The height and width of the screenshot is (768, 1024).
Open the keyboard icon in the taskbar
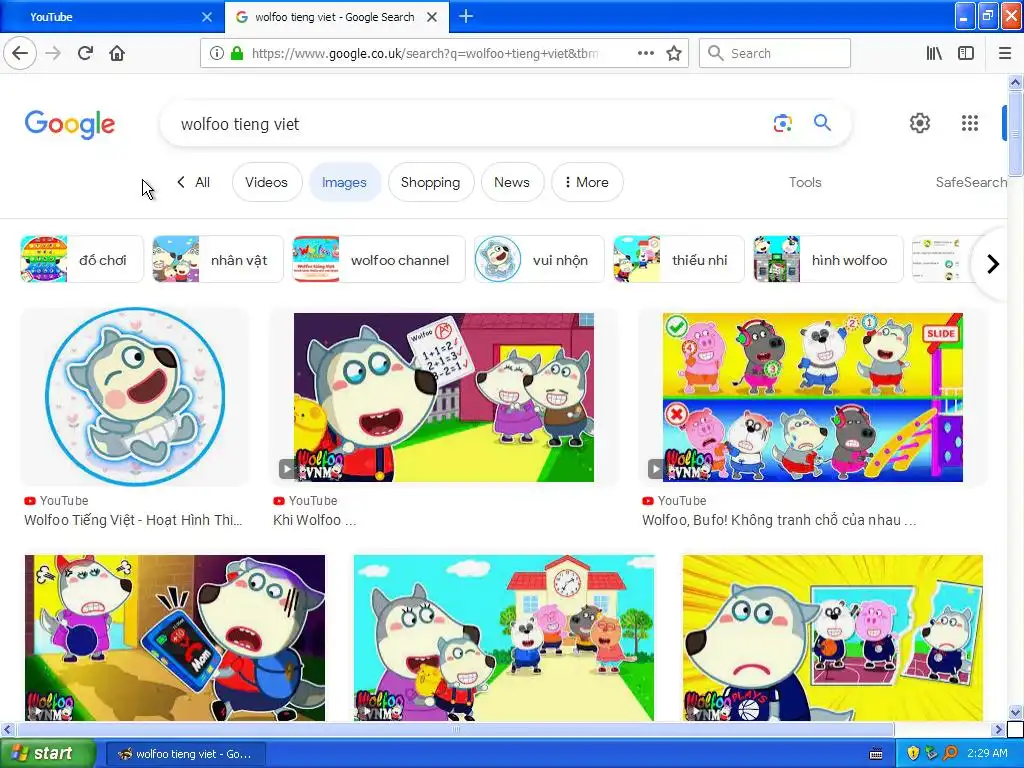point(876,754)
